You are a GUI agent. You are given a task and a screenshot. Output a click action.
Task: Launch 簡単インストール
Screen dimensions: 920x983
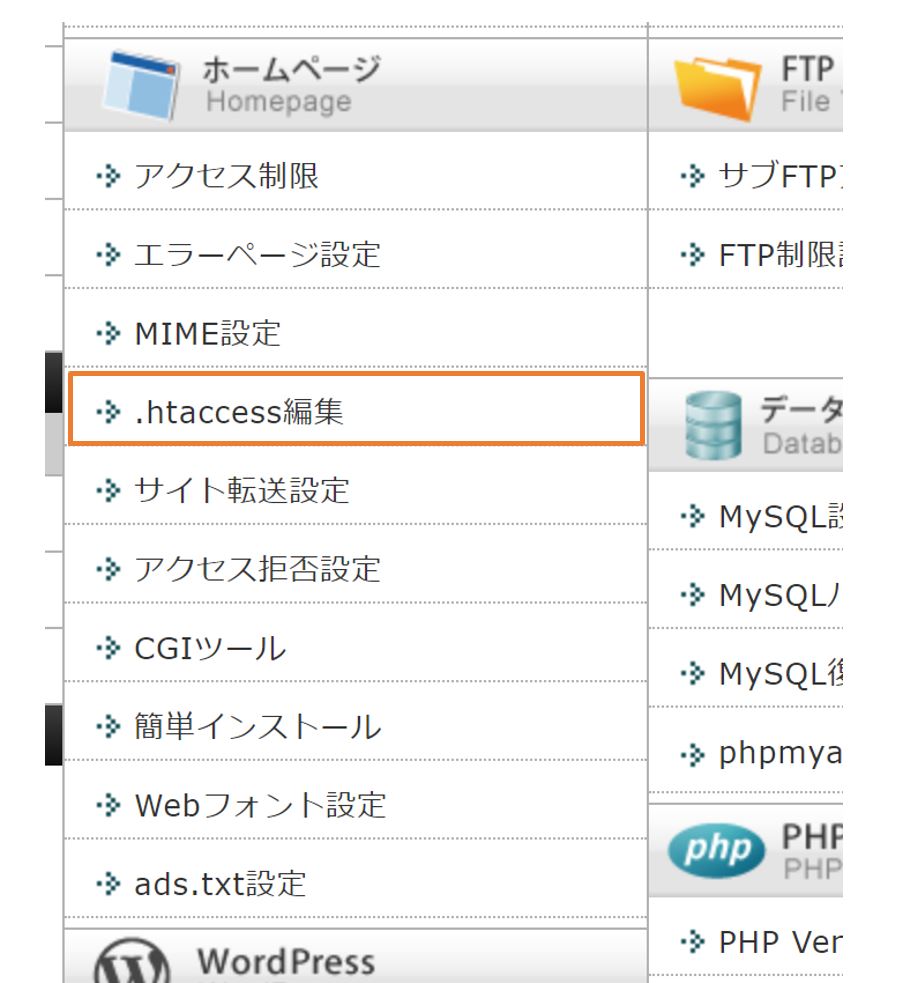coord(257,726)
